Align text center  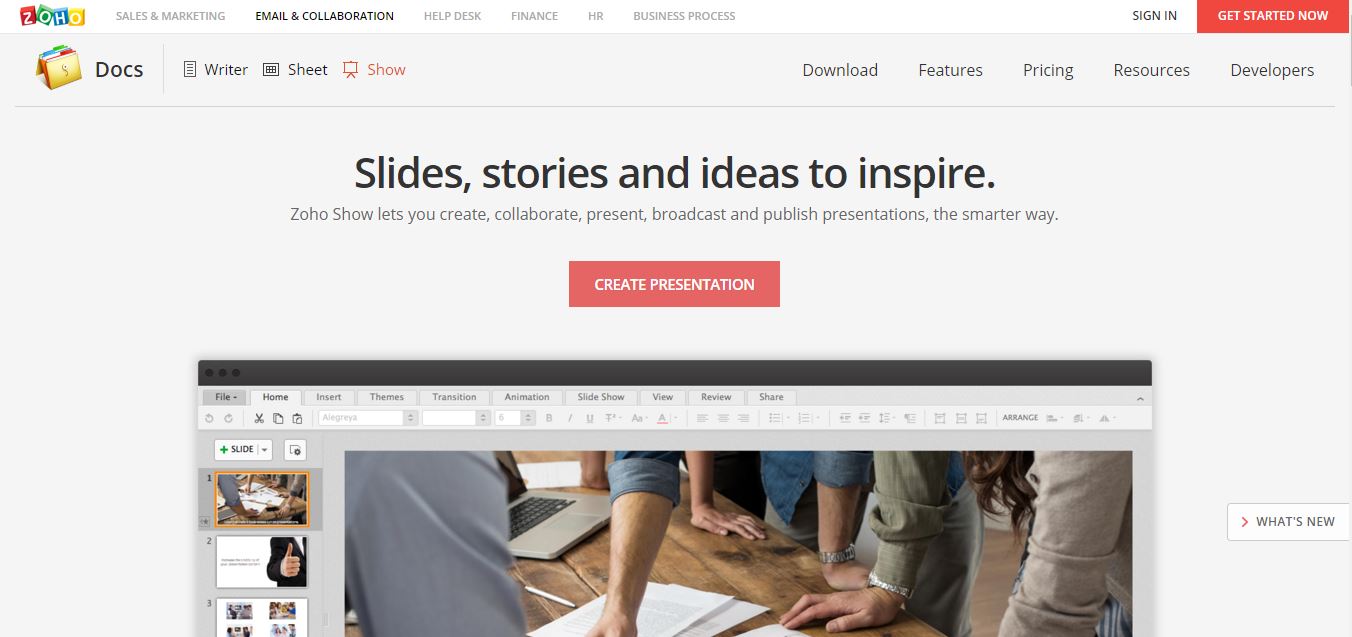click(723, 418)
